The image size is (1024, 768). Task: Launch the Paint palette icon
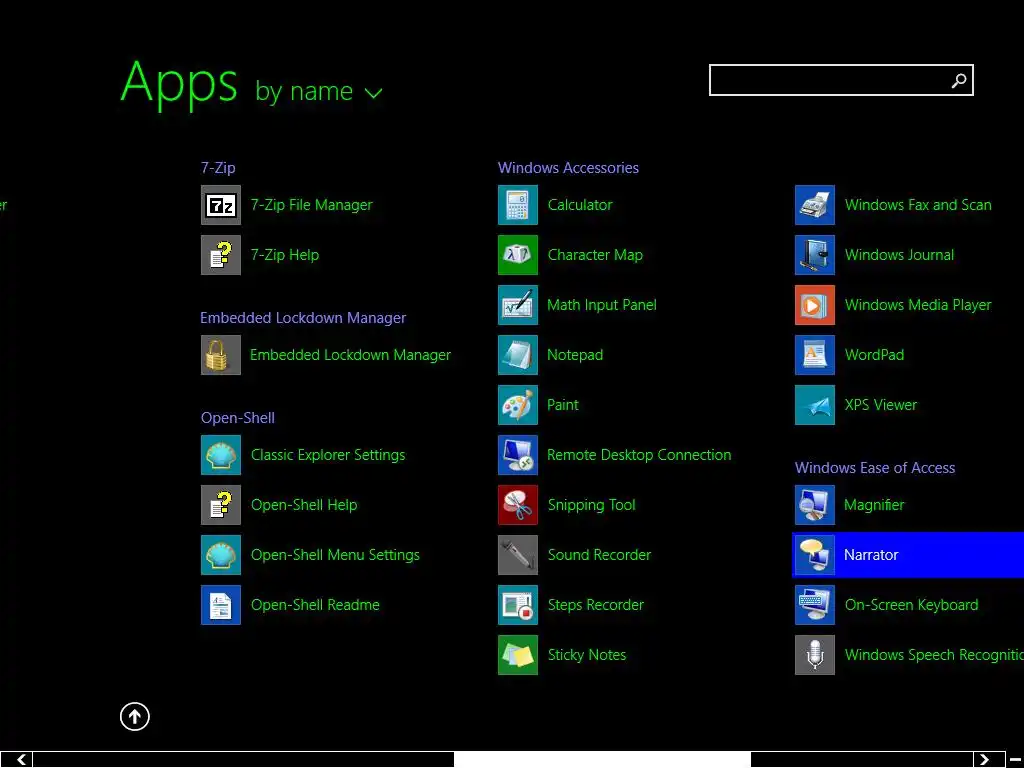[518, 405]
